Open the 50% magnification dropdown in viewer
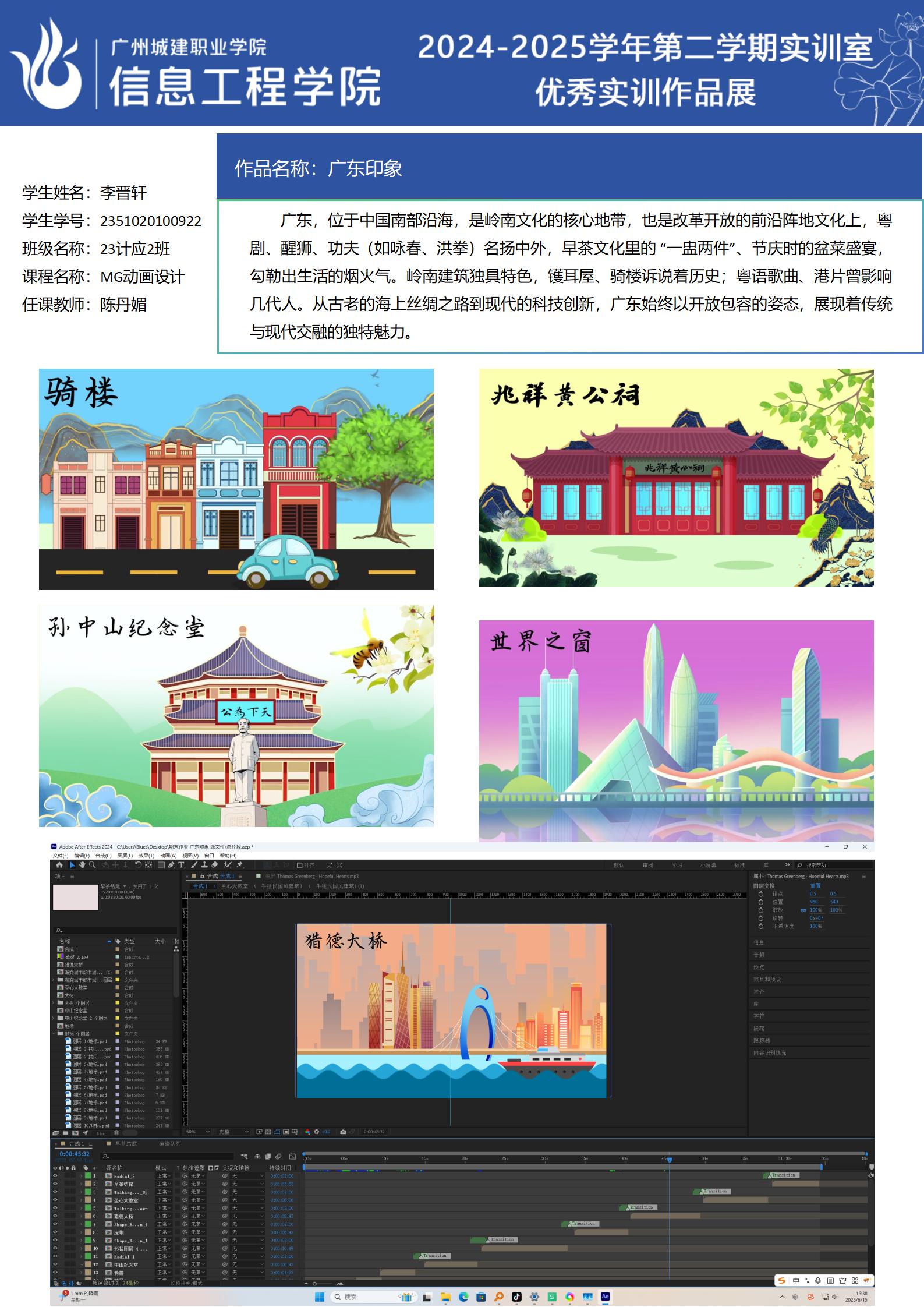The width and height of the screenshot is (924, 1307). pyautogui.click(x=197, y=1132)
